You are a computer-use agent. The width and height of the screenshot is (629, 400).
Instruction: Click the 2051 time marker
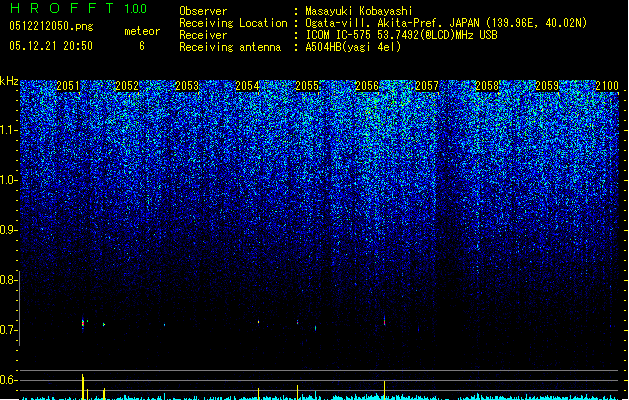click(x=68, y=86)
